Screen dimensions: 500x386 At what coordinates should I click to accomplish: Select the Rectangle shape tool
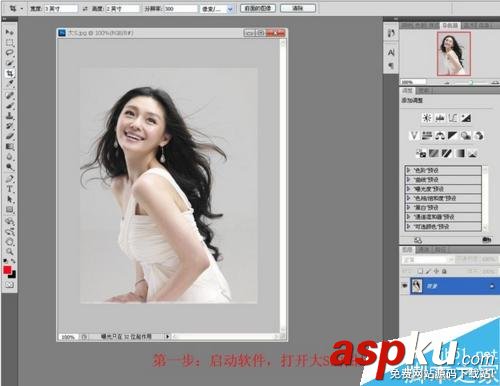click(9, 209)
